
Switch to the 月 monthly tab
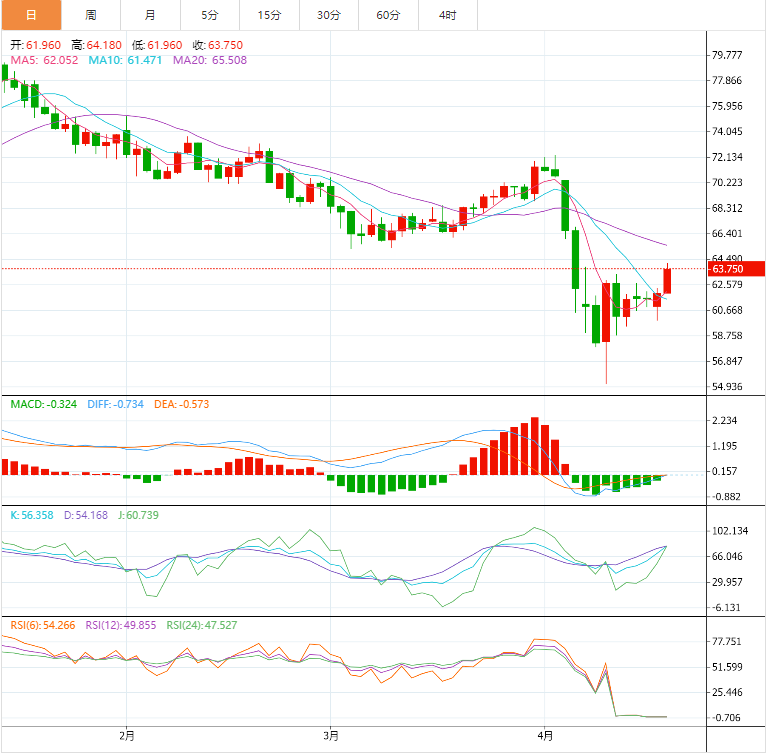point(150,15)
